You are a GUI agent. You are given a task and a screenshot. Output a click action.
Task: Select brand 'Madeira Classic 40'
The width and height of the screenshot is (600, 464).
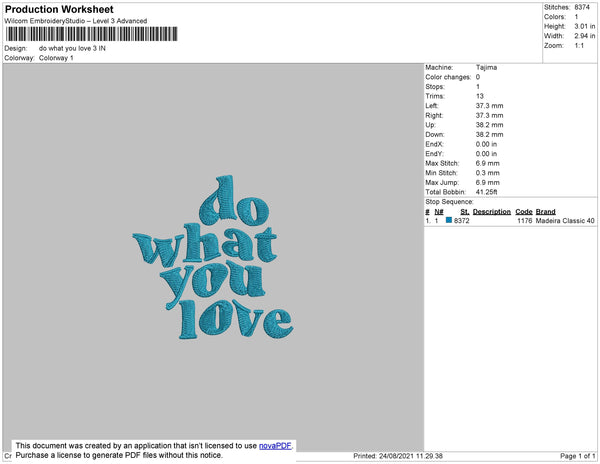[x=565, y=221]
